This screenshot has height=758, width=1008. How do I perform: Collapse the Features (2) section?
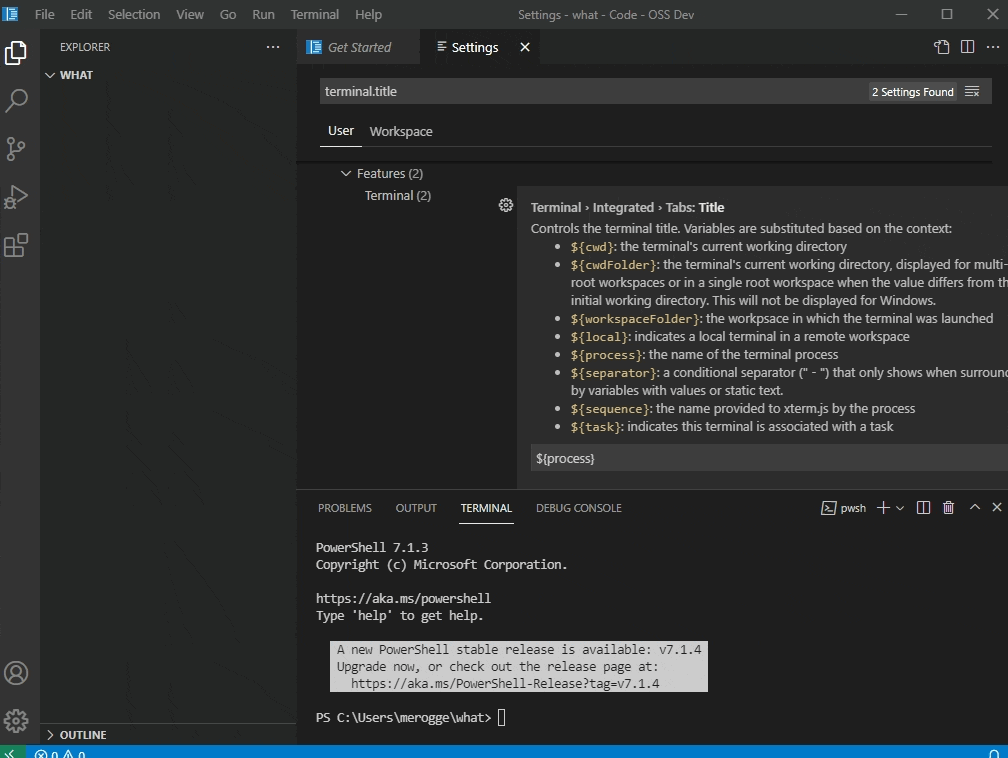[x=347, y=173]
